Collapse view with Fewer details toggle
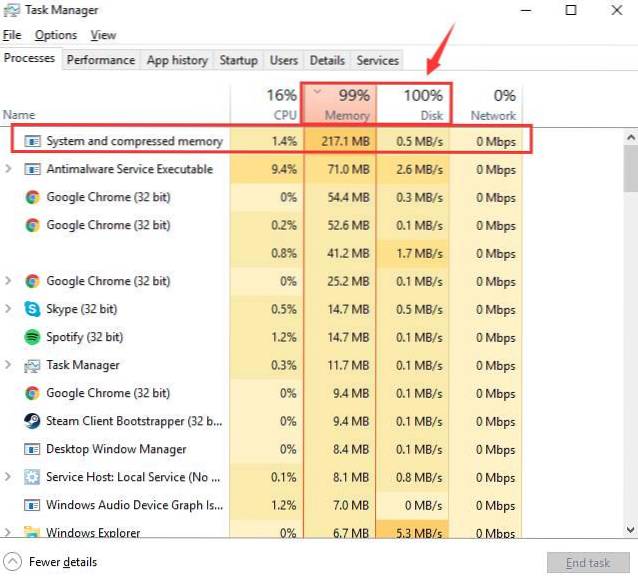638x586 pixels. [x=14, y=562]
